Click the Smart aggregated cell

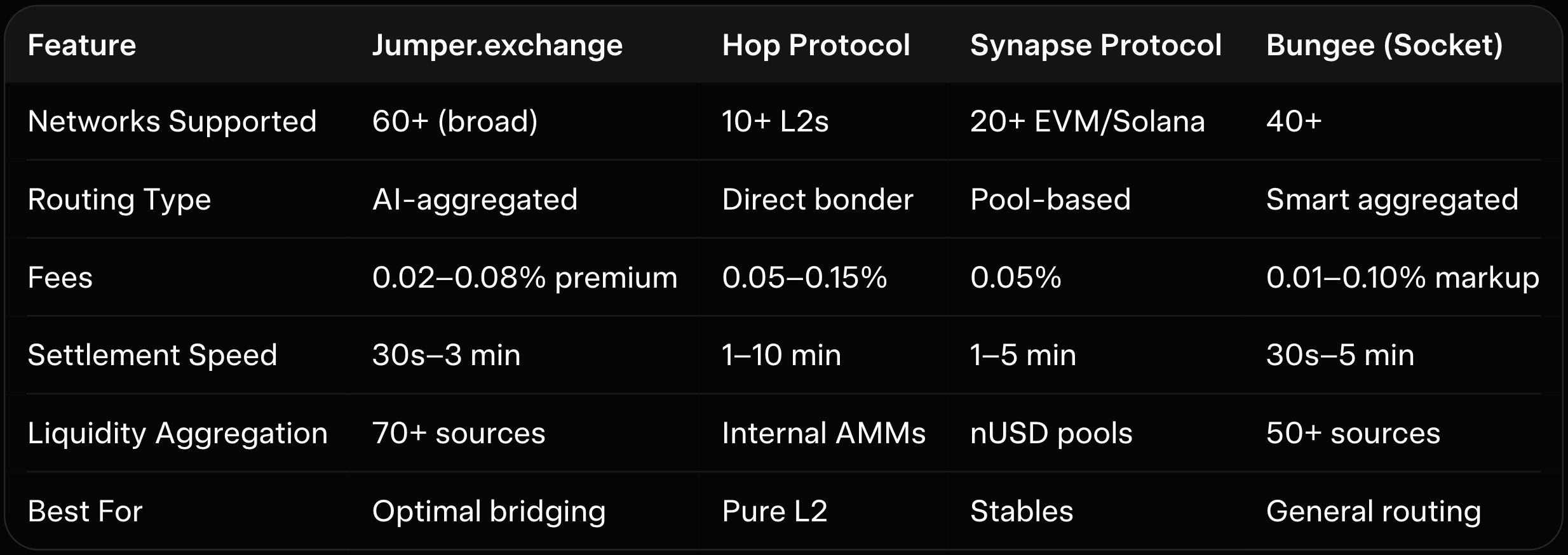[1392, 199]
